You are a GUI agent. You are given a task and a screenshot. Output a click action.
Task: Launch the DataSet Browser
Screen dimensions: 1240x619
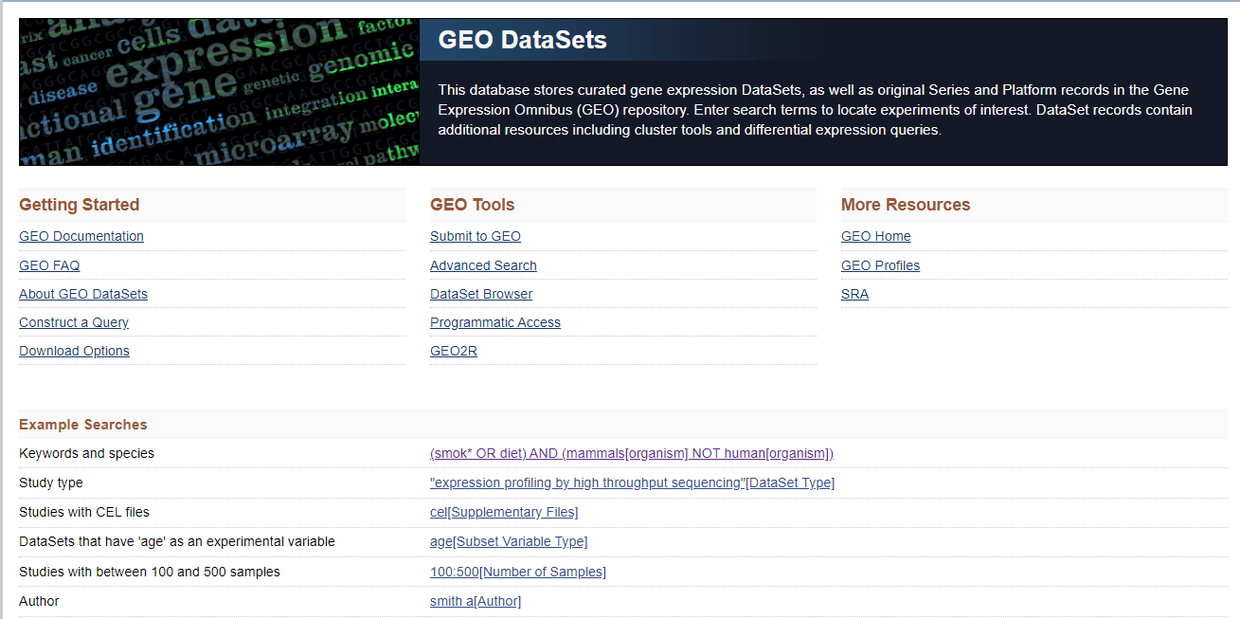click(x=481, y=293)
